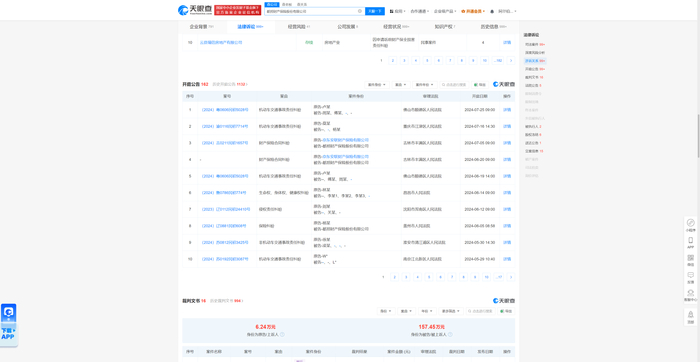Open 历史开庭公告 1132 link
This screenshot has width=700, height=362.
(x=230, y=84)
